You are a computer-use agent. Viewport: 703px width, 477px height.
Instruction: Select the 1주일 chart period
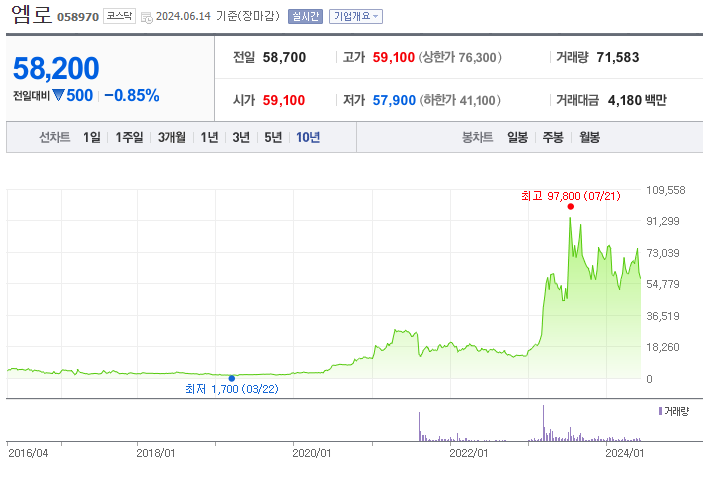(x=129, y=137)
